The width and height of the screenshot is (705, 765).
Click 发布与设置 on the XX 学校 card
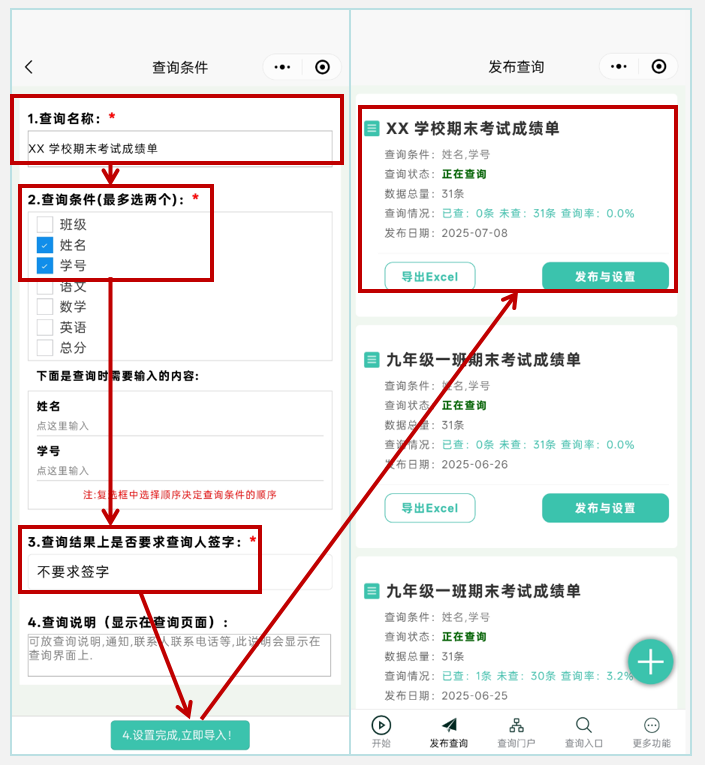(x=605, y=277)
